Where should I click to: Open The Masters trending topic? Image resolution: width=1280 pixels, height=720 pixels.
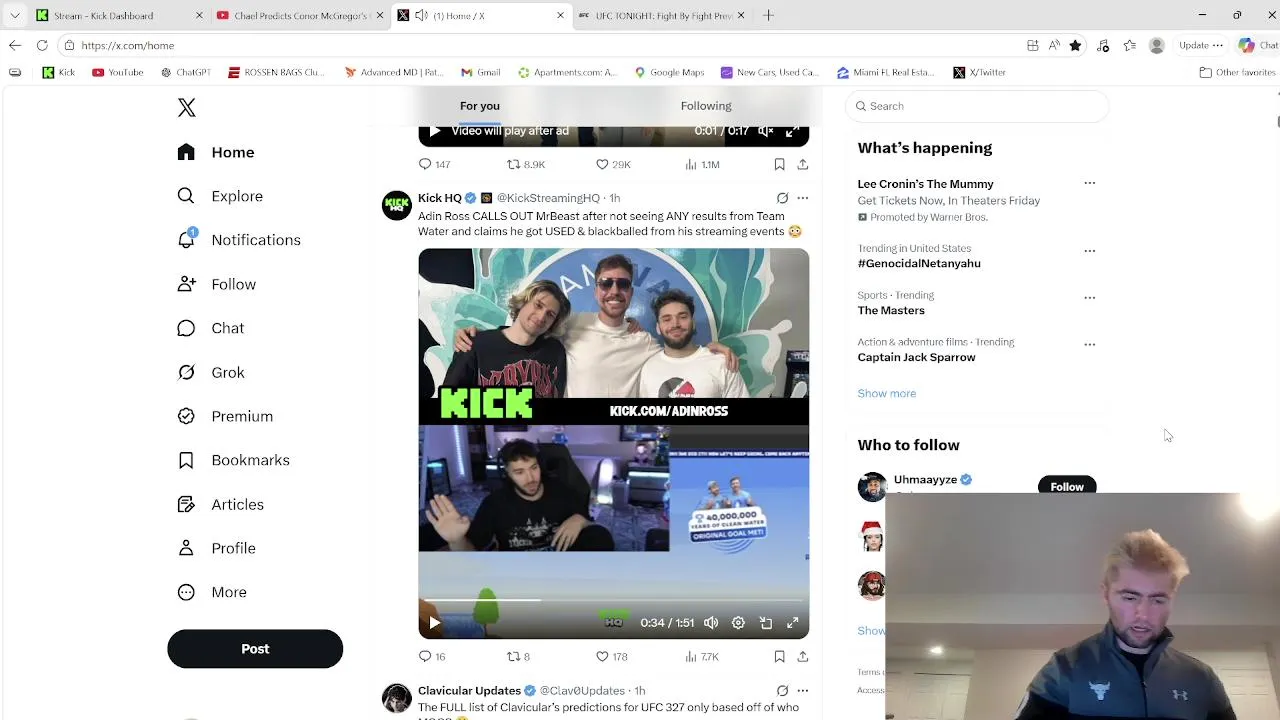(891, 310)
